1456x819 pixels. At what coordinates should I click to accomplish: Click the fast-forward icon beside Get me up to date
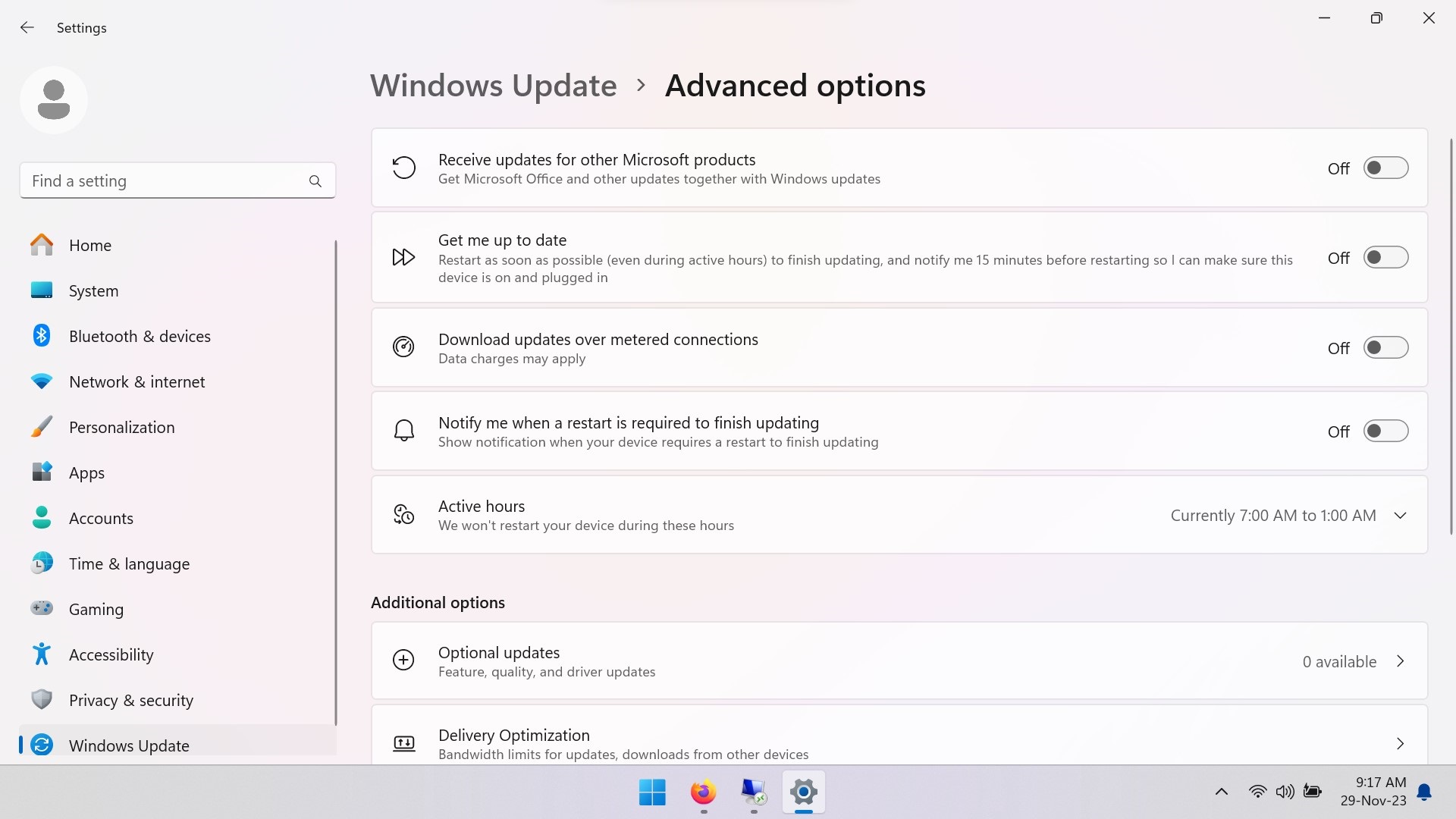[403, 258]
